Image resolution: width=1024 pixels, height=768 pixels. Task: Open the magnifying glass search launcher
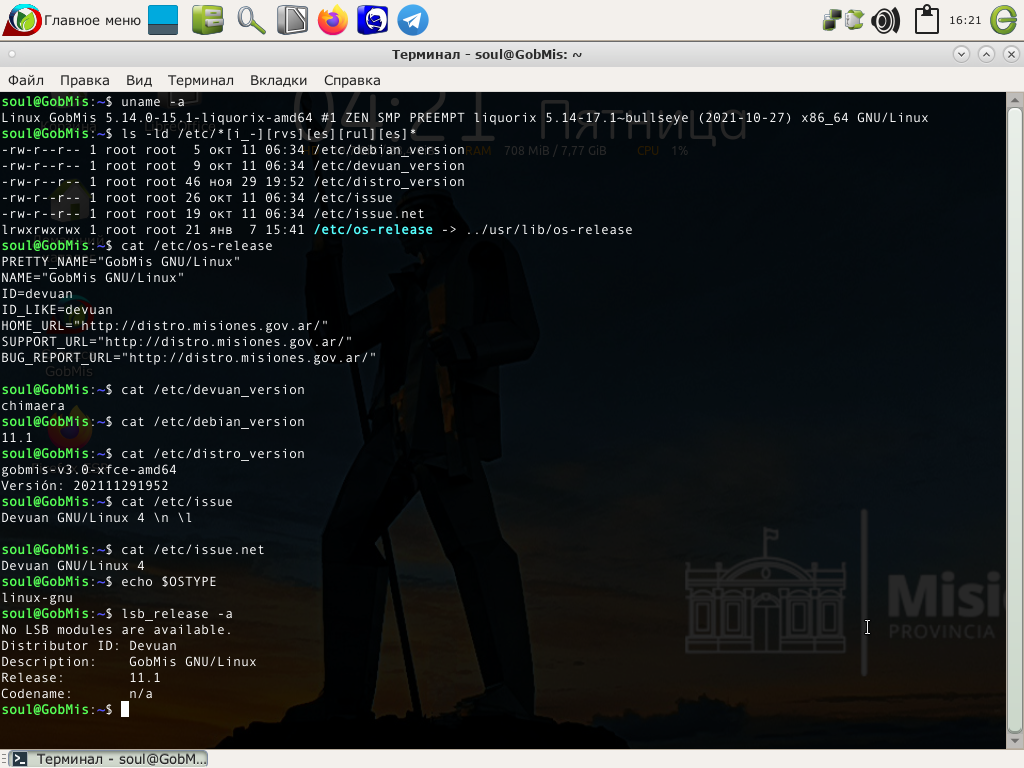click(251, 20)
